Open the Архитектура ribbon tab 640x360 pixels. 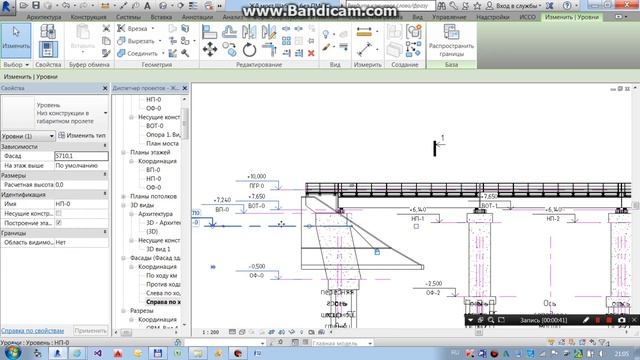tap(44, 17)
